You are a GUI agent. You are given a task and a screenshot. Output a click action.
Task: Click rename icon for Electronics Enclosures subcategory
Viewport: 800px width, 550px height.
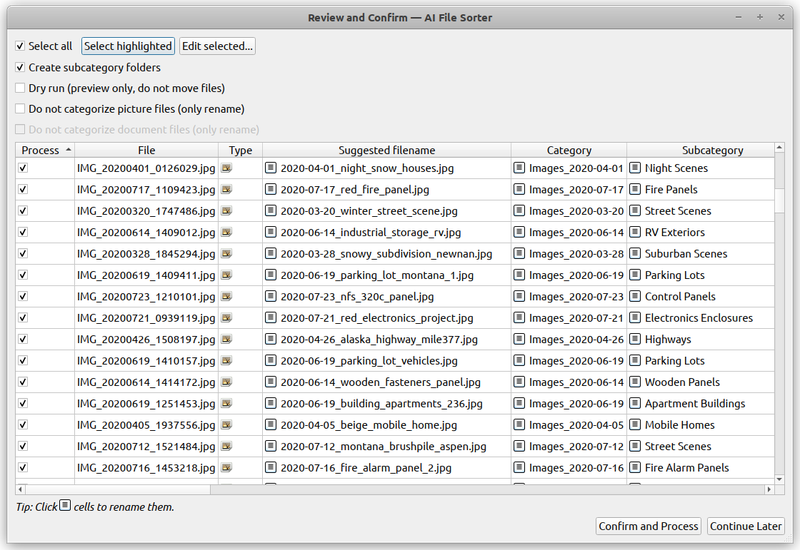635,318
